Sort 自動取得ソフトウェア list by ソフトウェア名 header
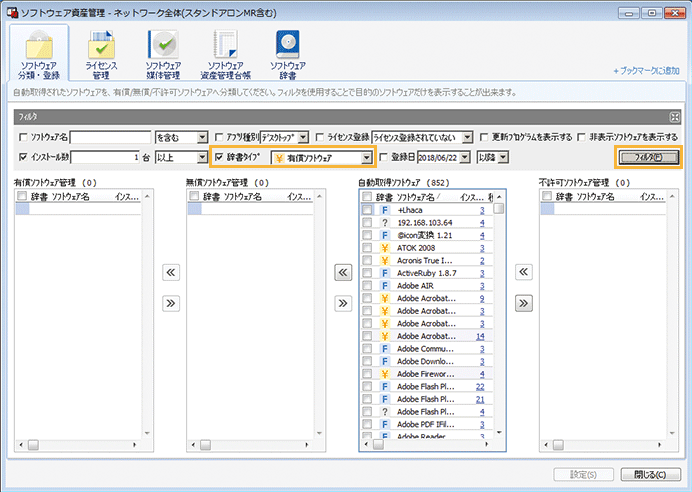The image size is (692, 492). click(418, 197)
